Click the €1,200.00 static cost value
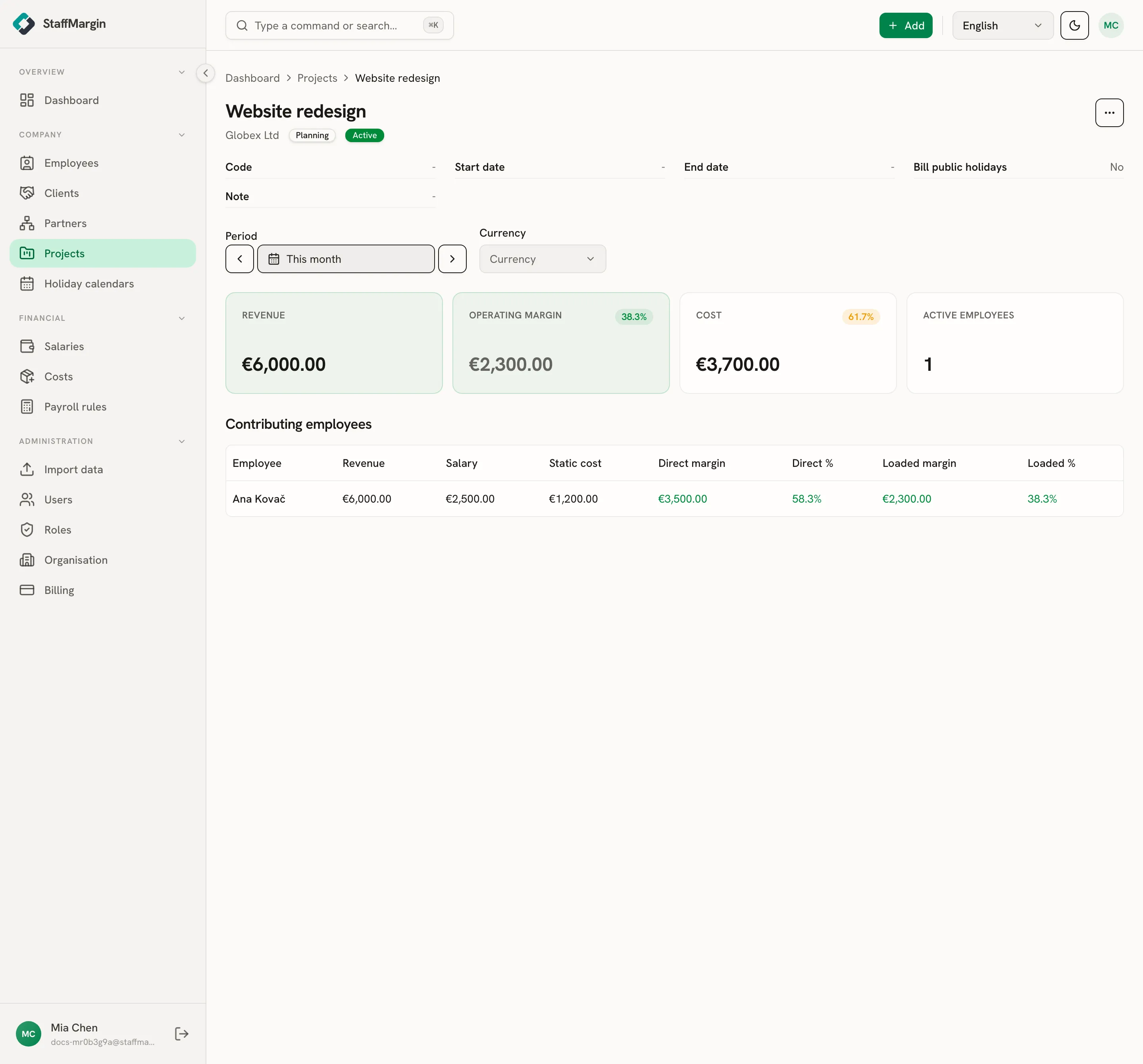 tap(573, 499)
